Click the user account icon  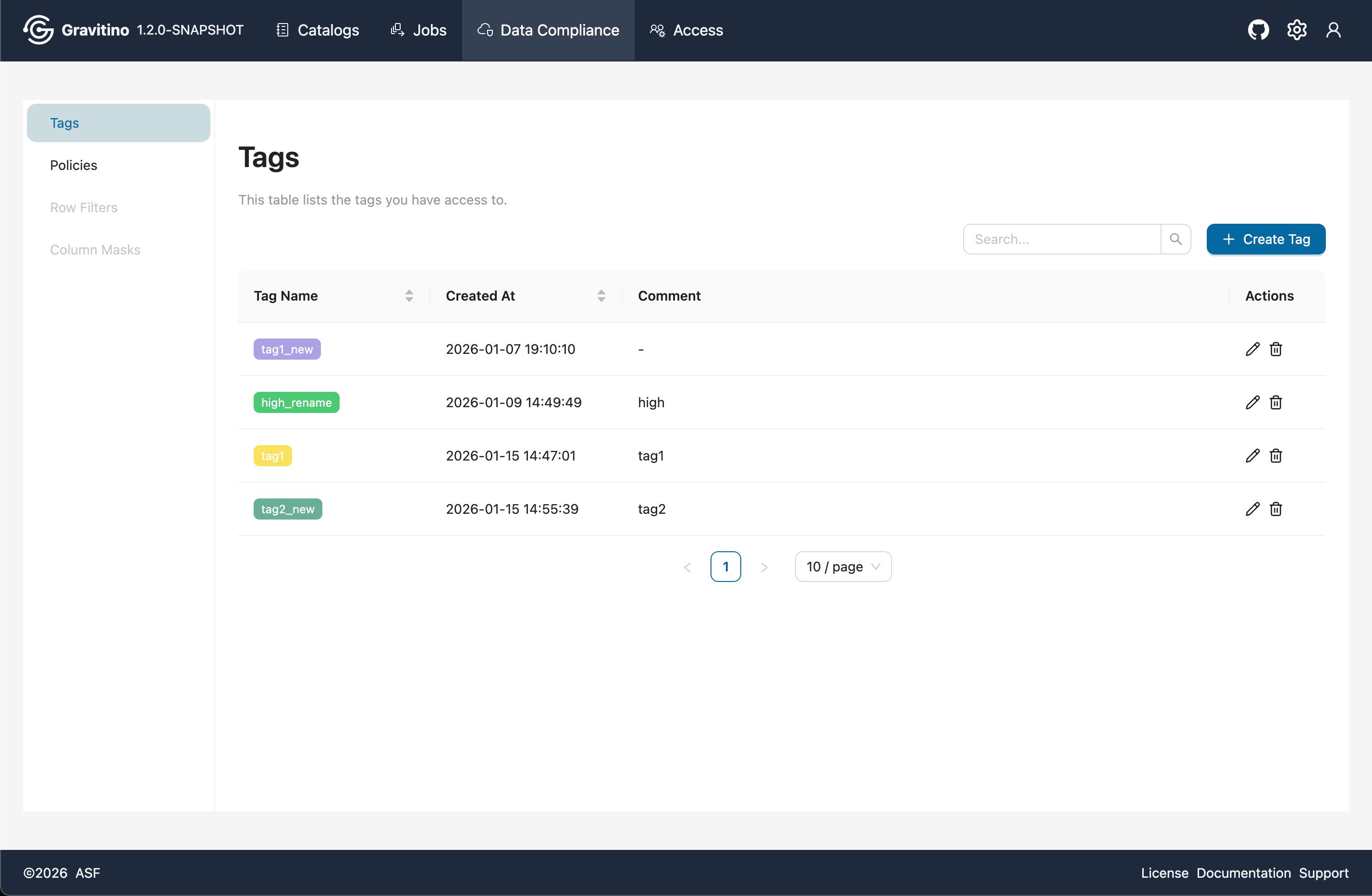pyautogui.click(x=1334, y=30)
